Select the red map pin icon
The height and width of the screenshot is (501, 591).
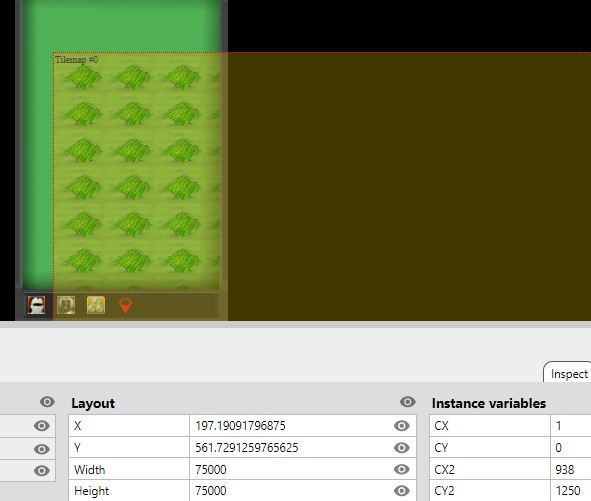pos(125,305)
